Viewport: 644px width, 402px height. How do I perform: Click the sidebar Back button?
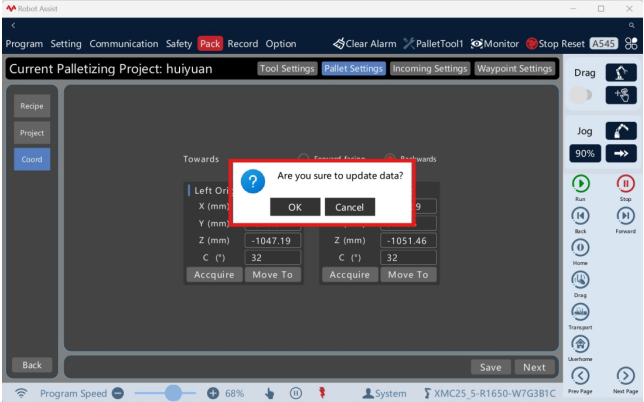pos(32,365)
